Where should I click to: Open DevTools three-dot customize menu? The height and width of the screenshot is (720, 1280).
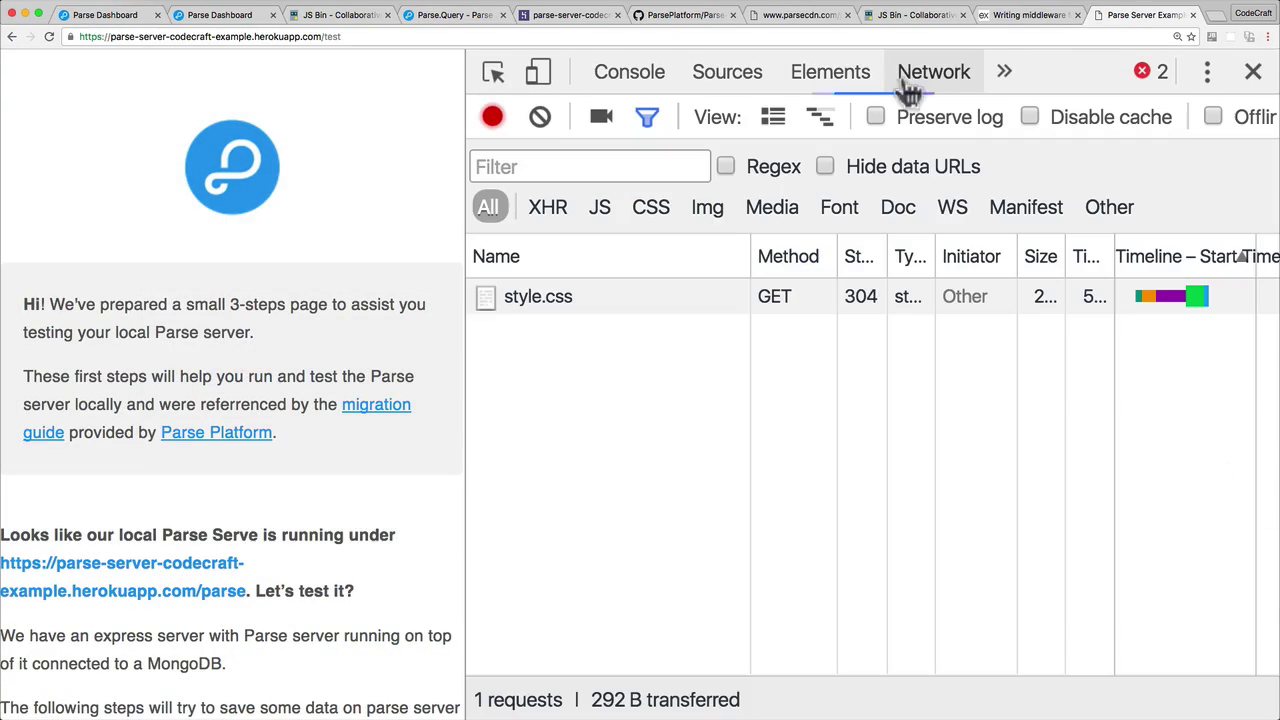[x=1207, y=72]
